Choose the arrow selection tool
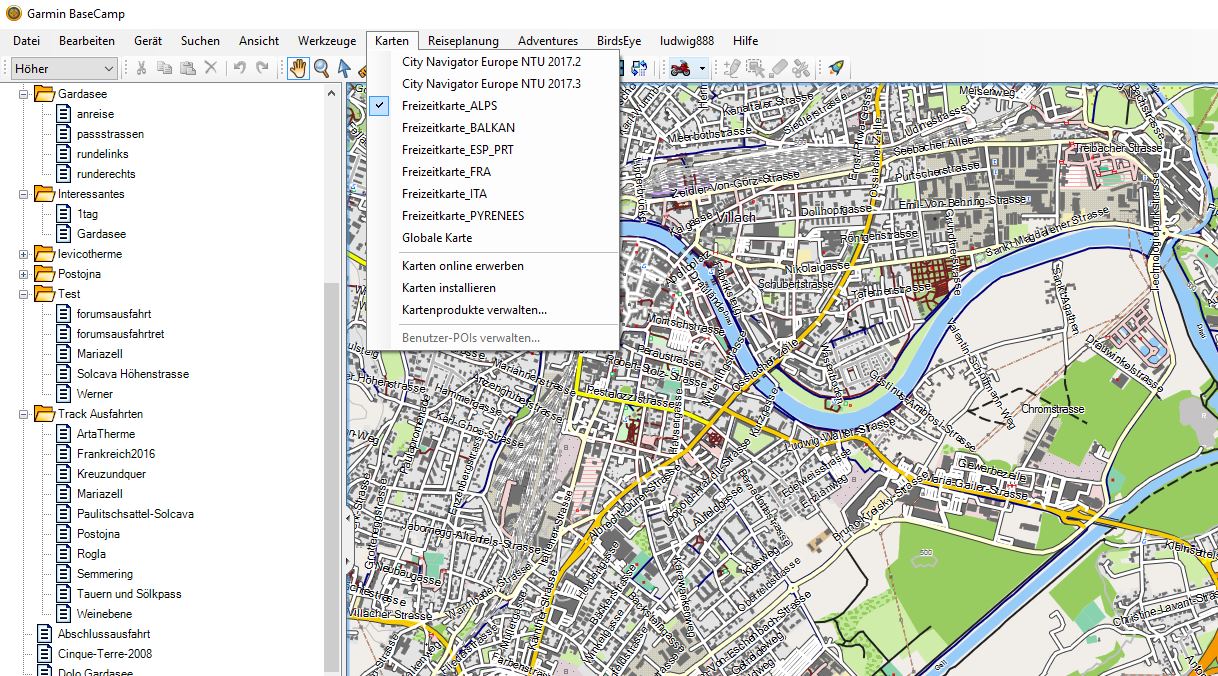The height and width of the screenshot is (676, 1218). [x=344, y=68]
